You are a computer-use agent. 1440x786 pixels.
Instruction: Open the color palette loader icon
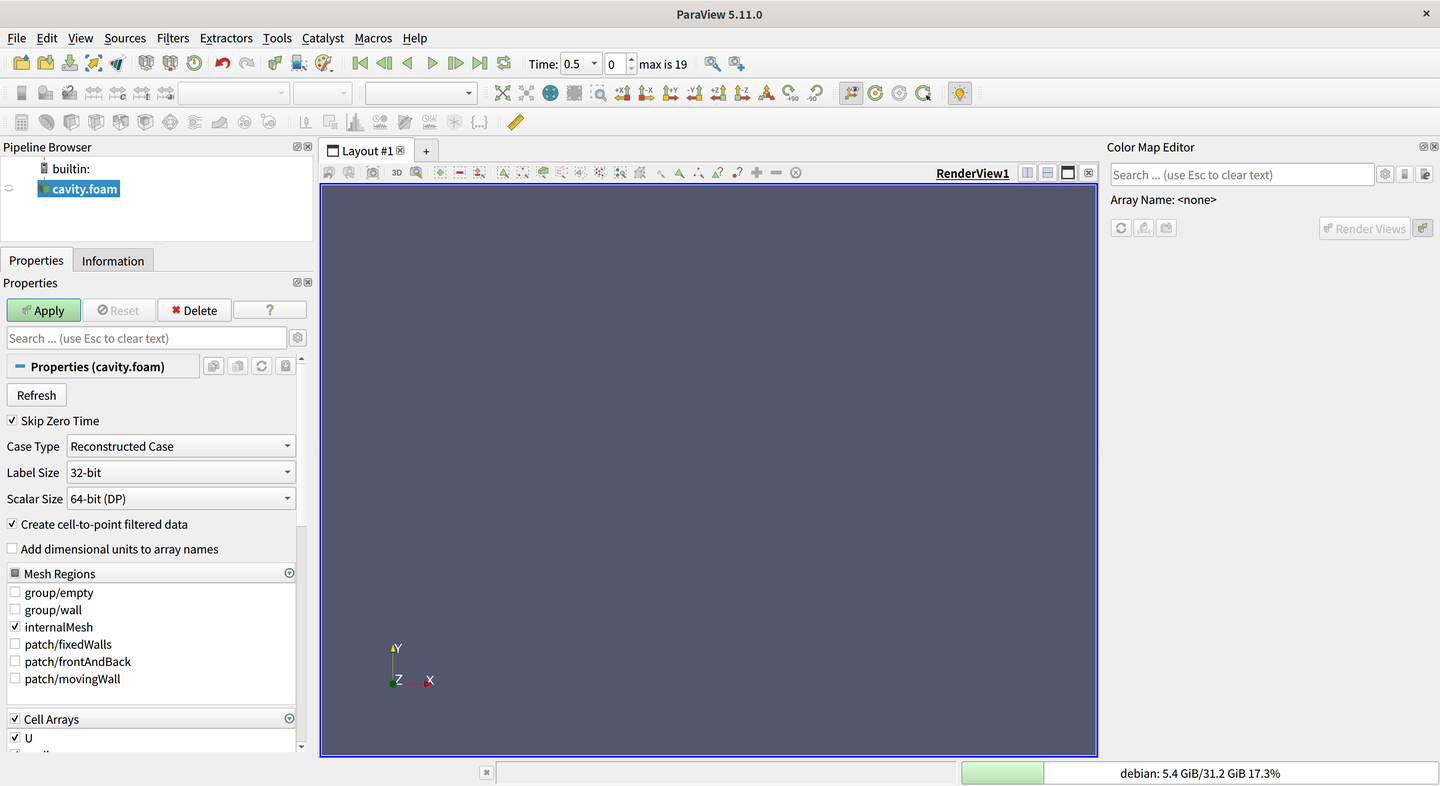click(x=323, y=64)
